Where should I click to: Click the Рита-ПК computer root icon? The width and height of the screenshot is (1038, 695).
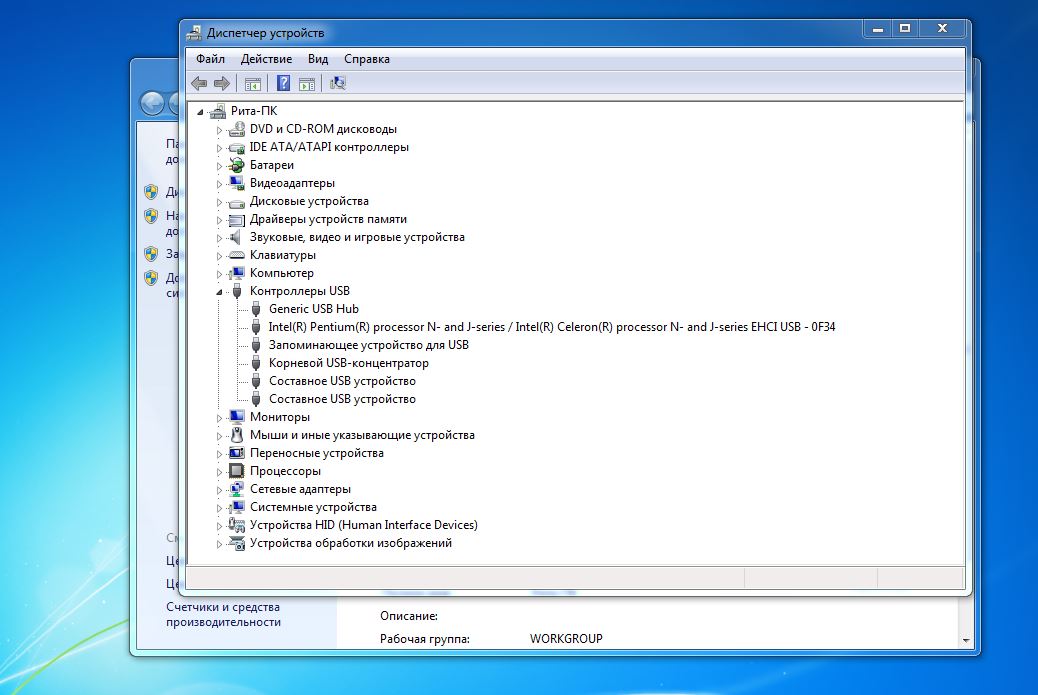[x=217, y=111]
